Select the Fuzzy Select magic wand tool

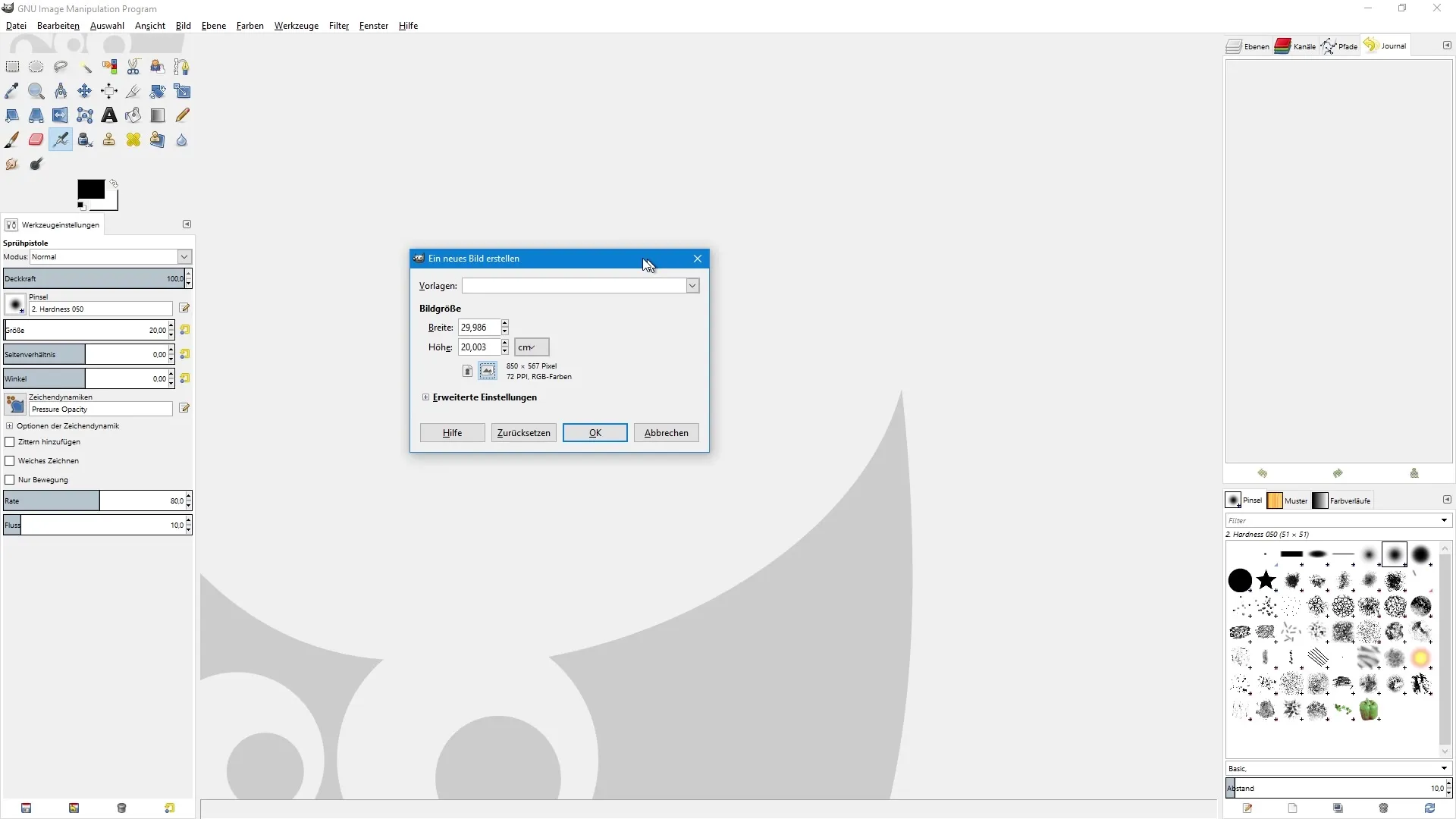(85, 67)
